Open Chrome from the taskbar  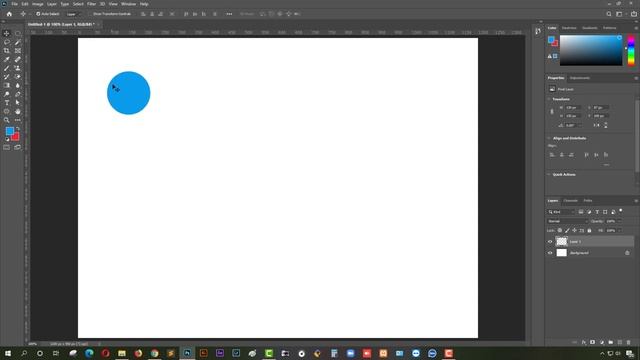(x=154, y=353)
